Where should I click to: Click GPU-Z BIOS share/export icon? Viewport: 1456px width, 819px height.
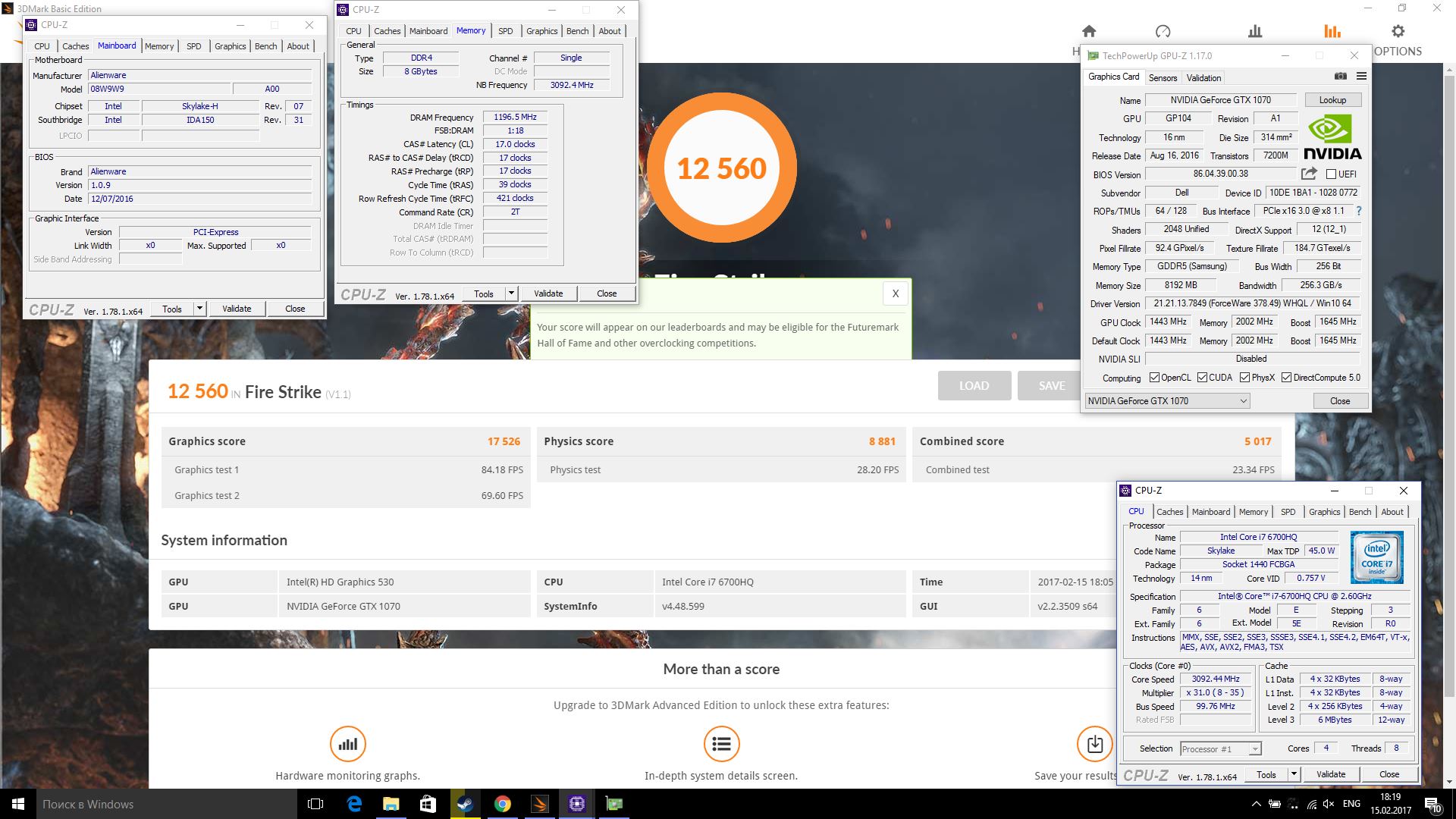coord(1309,174)
